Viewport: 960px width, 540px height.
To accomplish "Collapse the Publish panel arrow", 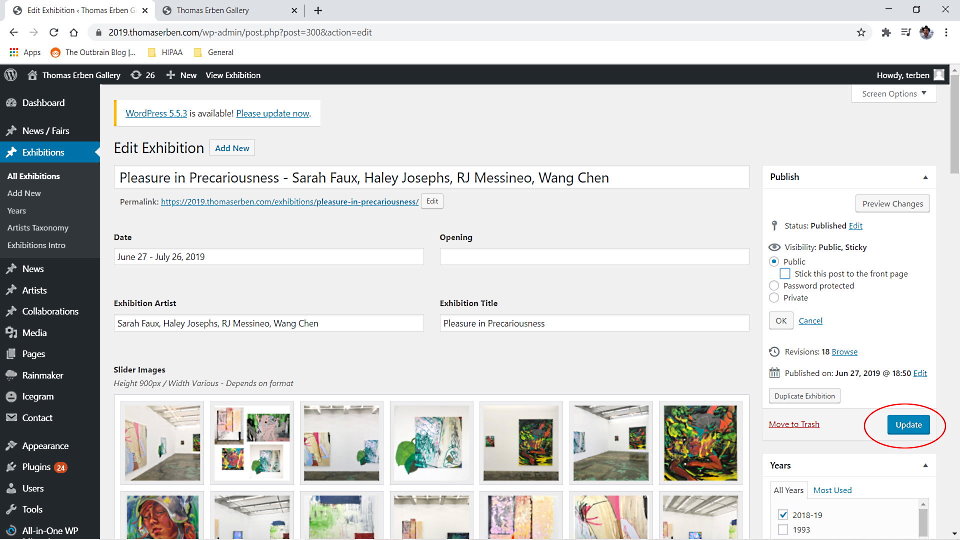I will tap(925, 177).
